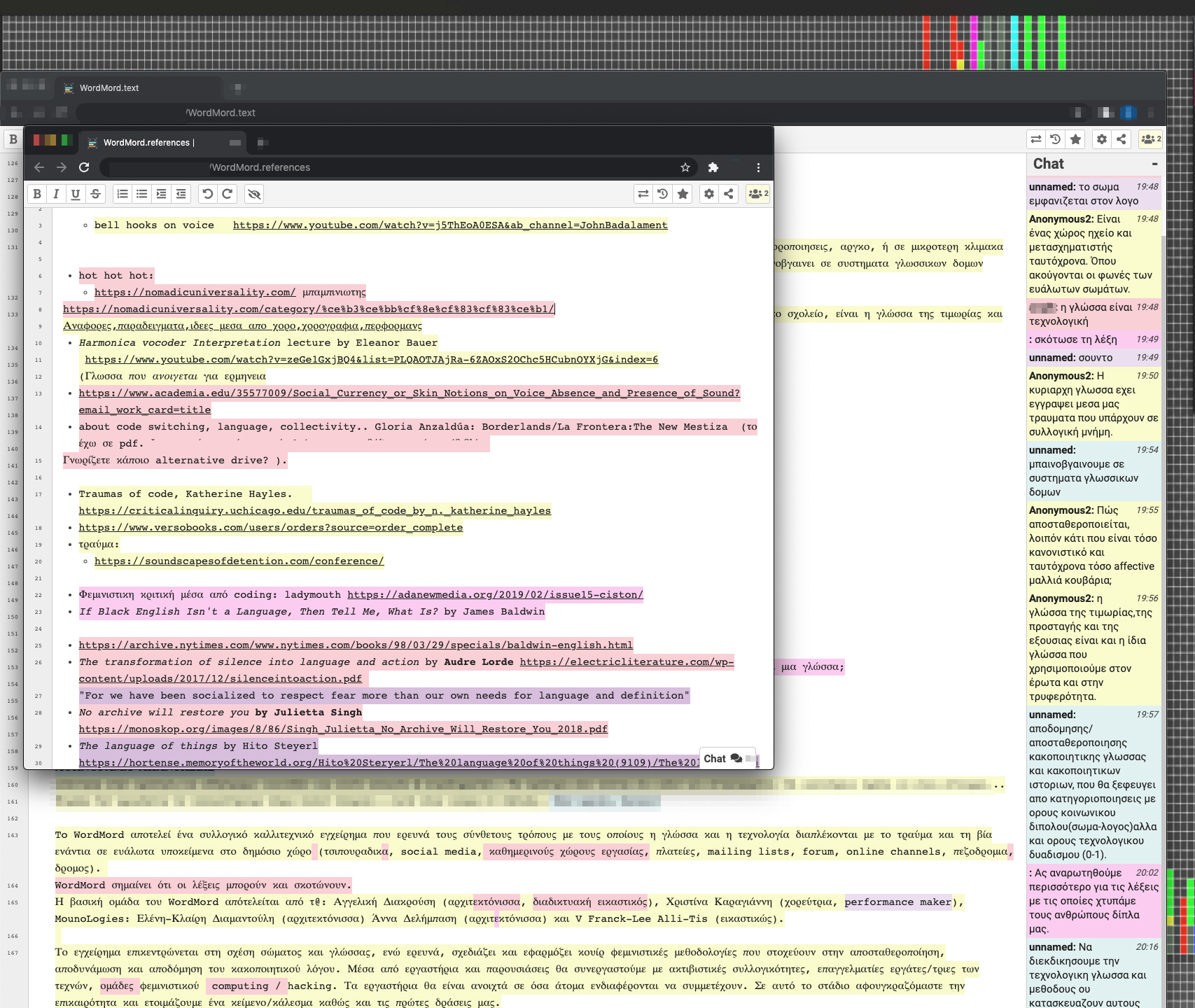Apply underline in the references pad toolbar
This screenshot has width=1195, height=1008.
[76, 194]
